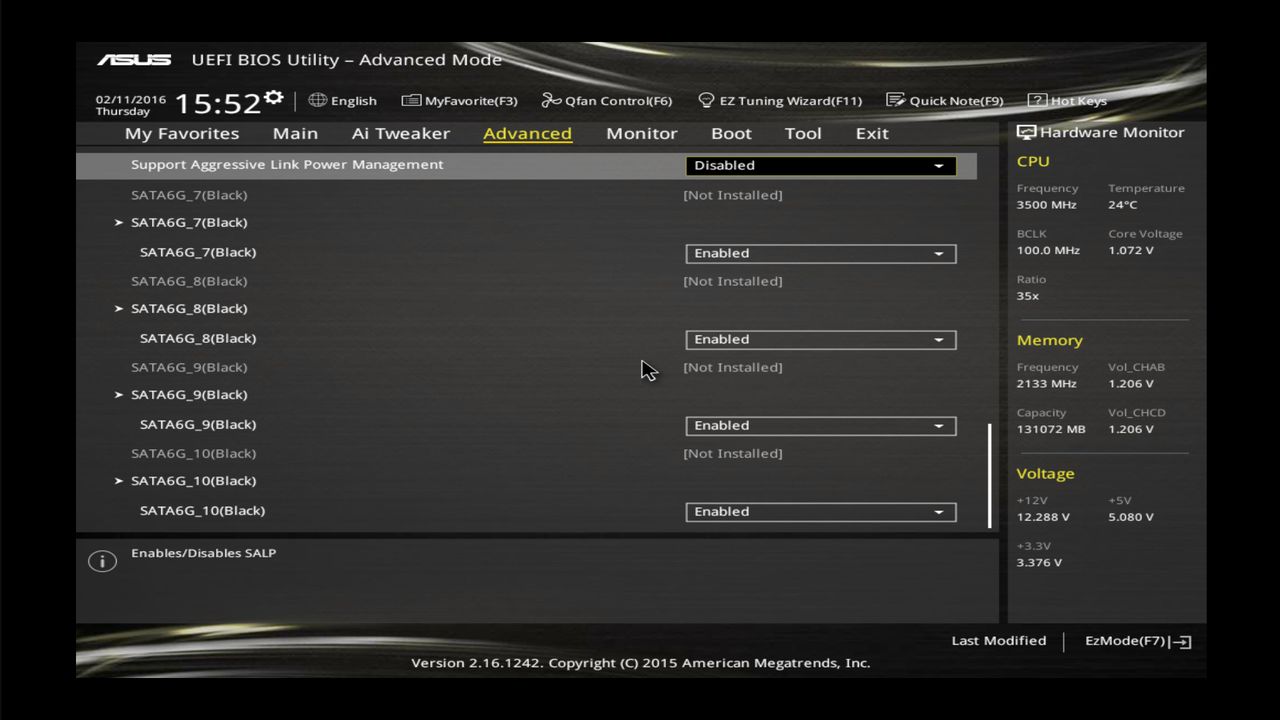The height and width of the screenshot is (720, 1280).
Task: Show the Hot Keys list
Action: [x=1067, y=101]
